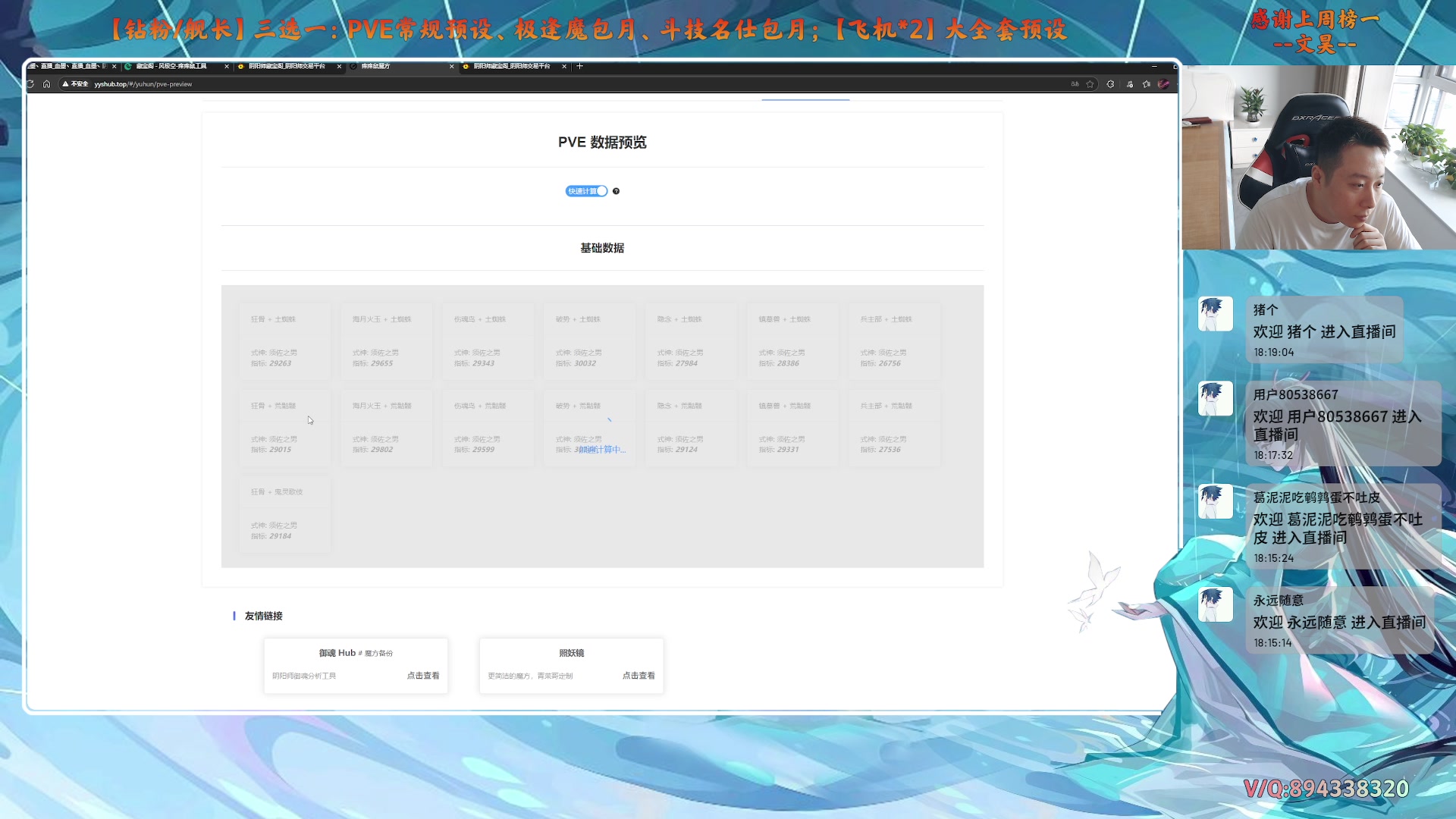
Task: Click the 基础数据 section heading
Action: click(x=602, y=248)
